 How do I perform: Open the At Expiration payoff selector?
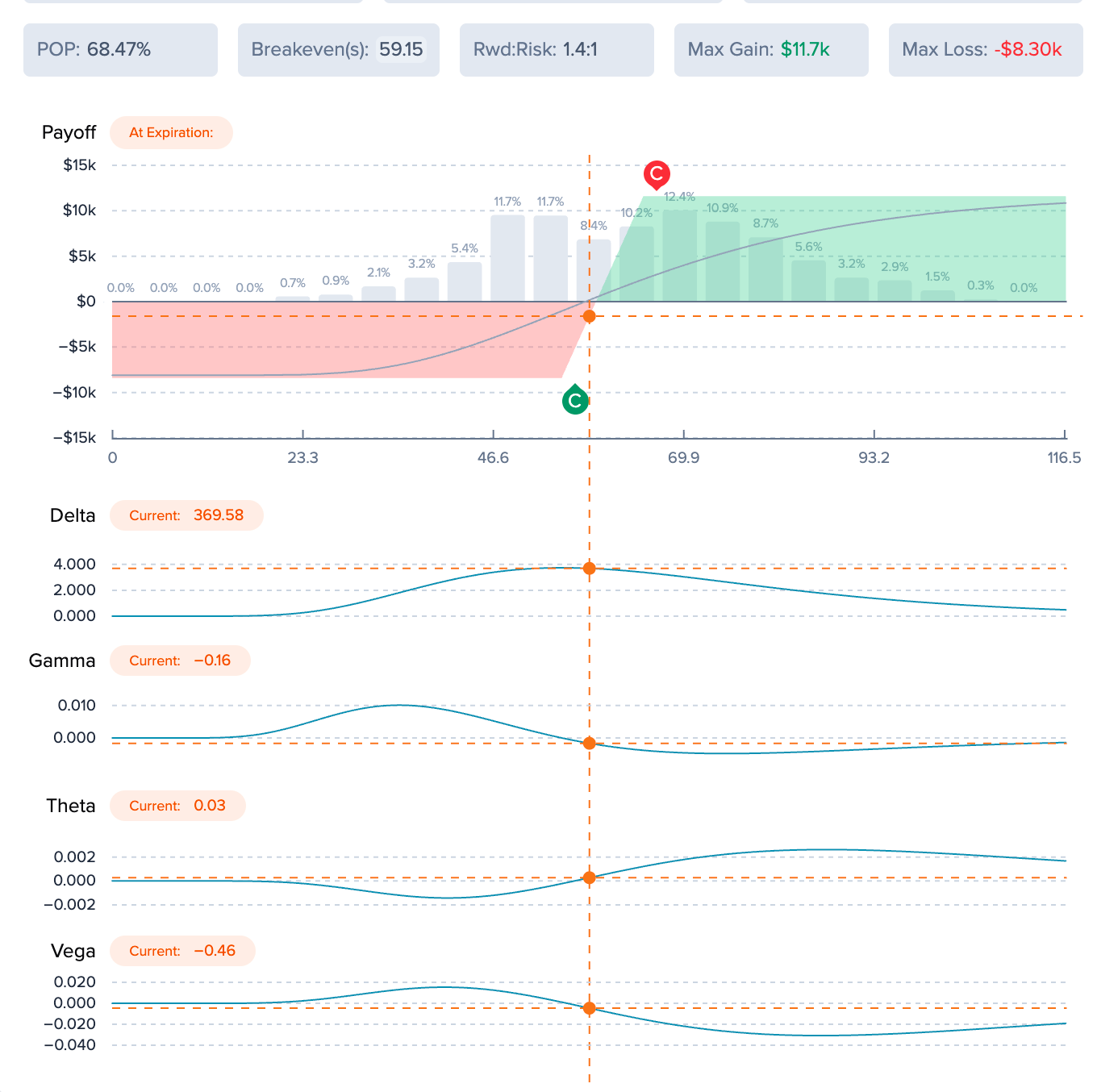(x=171, y=133)
